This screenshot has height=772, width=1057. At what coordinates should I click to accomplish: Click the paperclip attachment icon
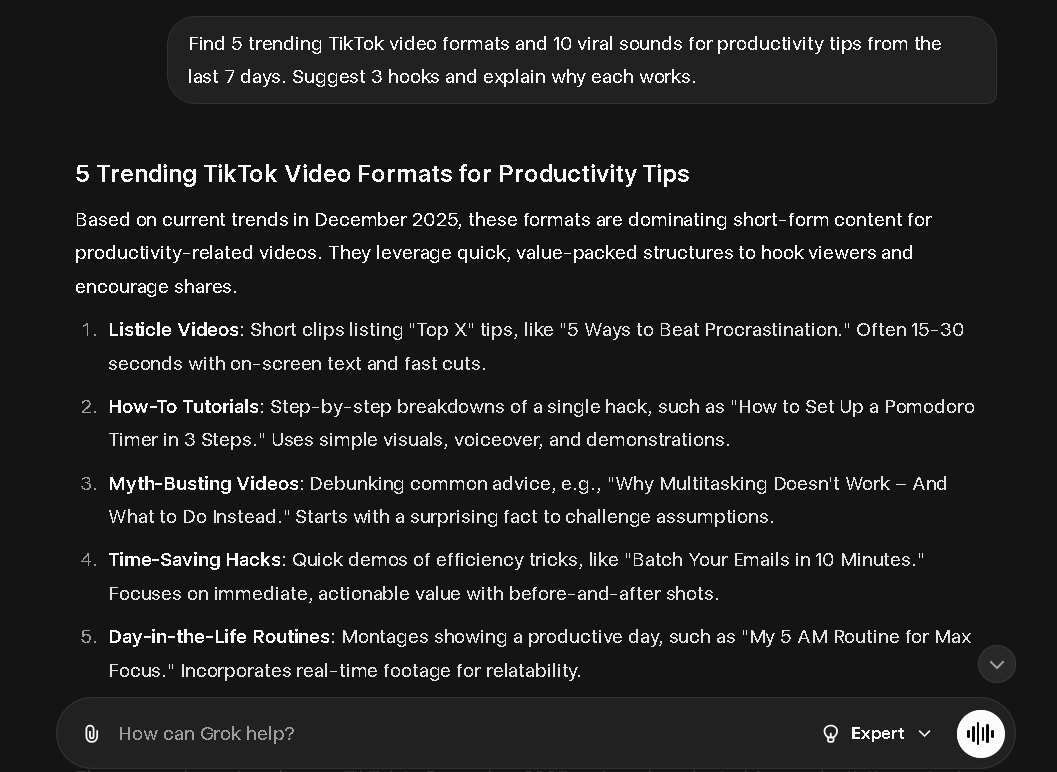[x=92, y=733]
